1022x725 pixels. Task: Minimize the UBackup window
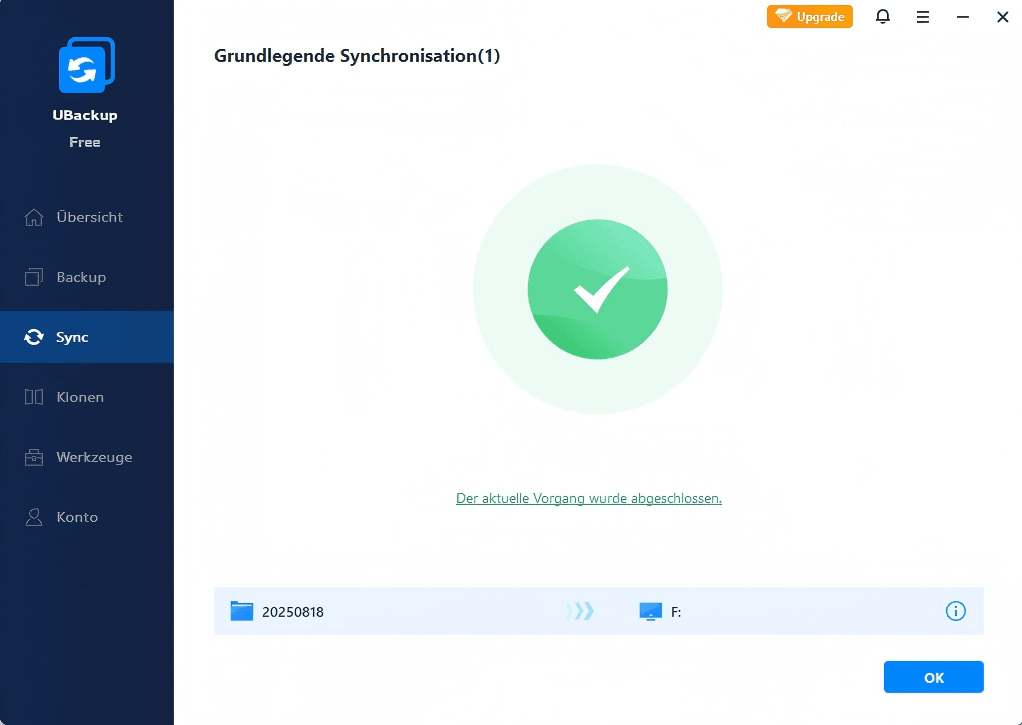point(962,17)
